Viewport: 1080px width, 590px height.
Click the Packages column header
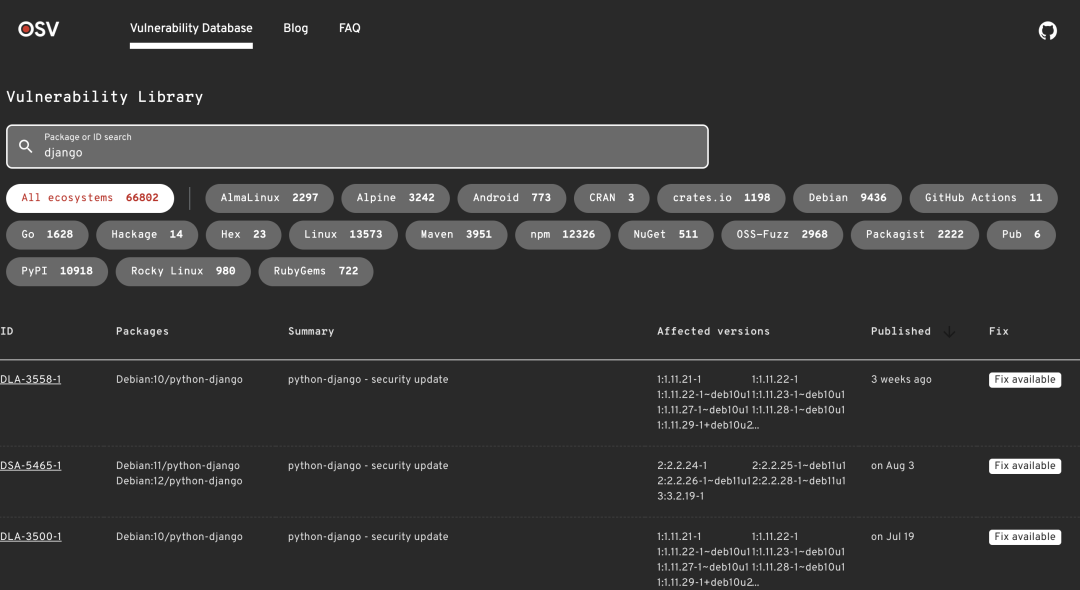142,331
